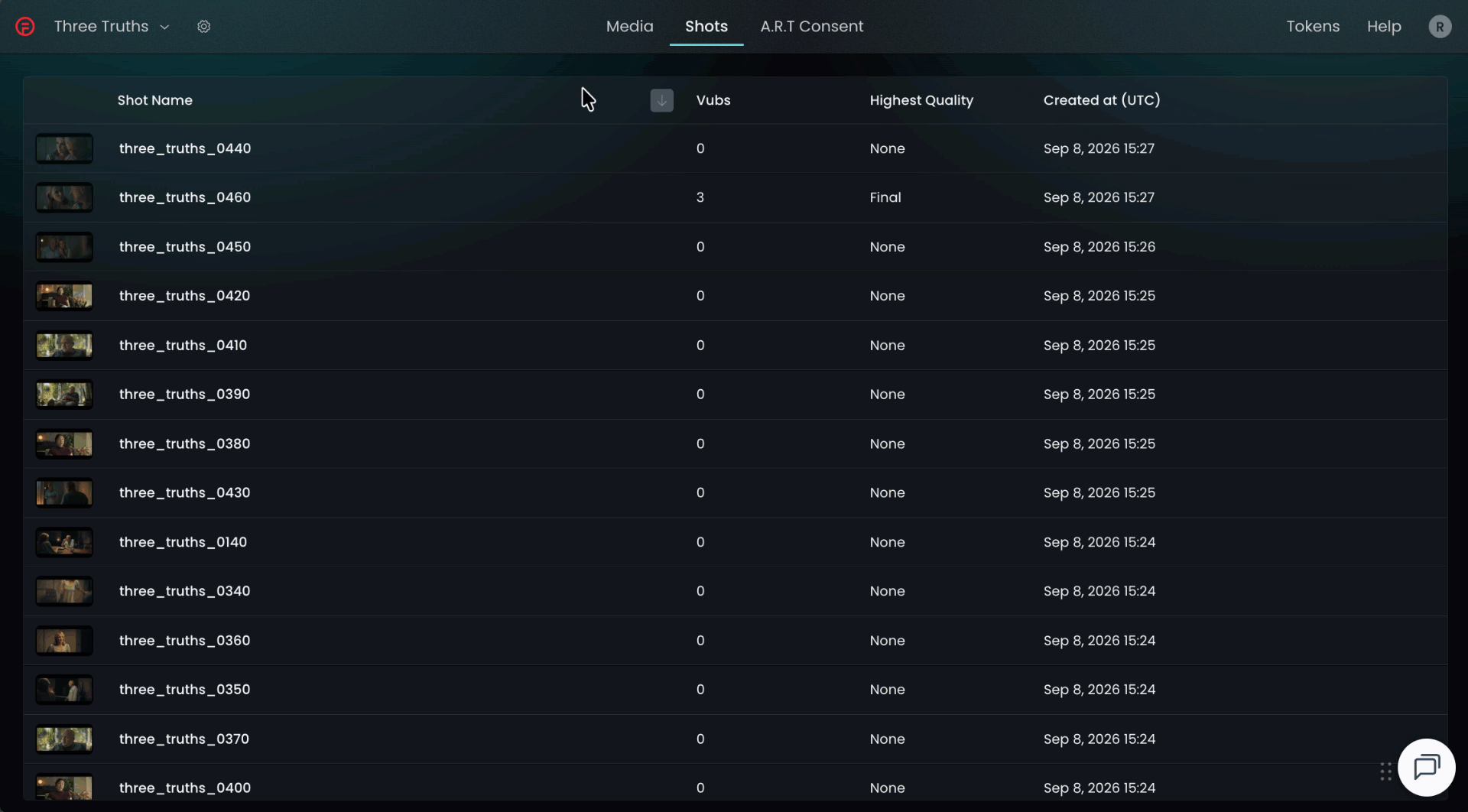Screen dimensions: 1468x812
Task: Open thumbnail for three_truths_0140
Action: tap(64, 542)
